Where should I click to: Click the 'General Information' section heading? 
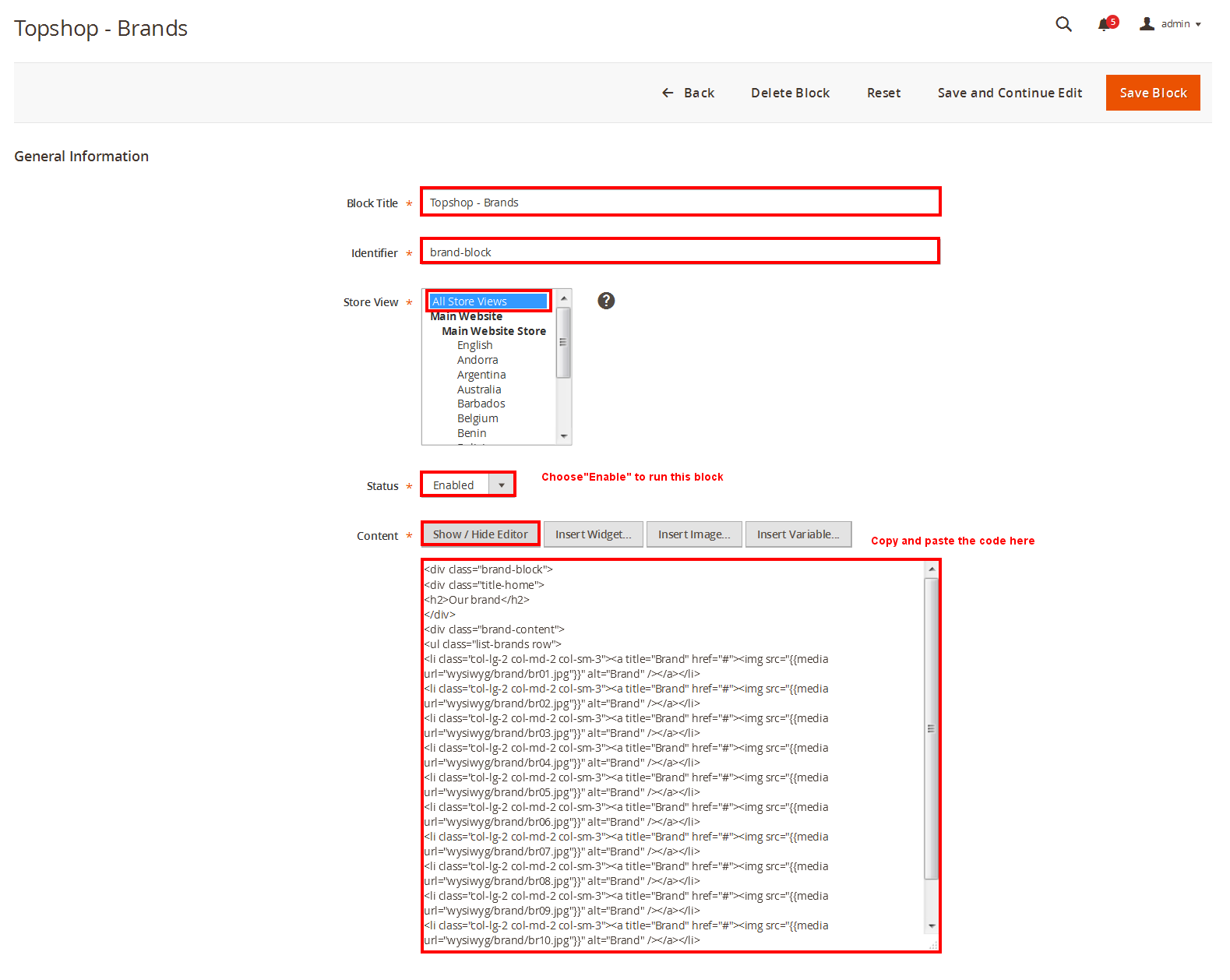click(82, 156)
